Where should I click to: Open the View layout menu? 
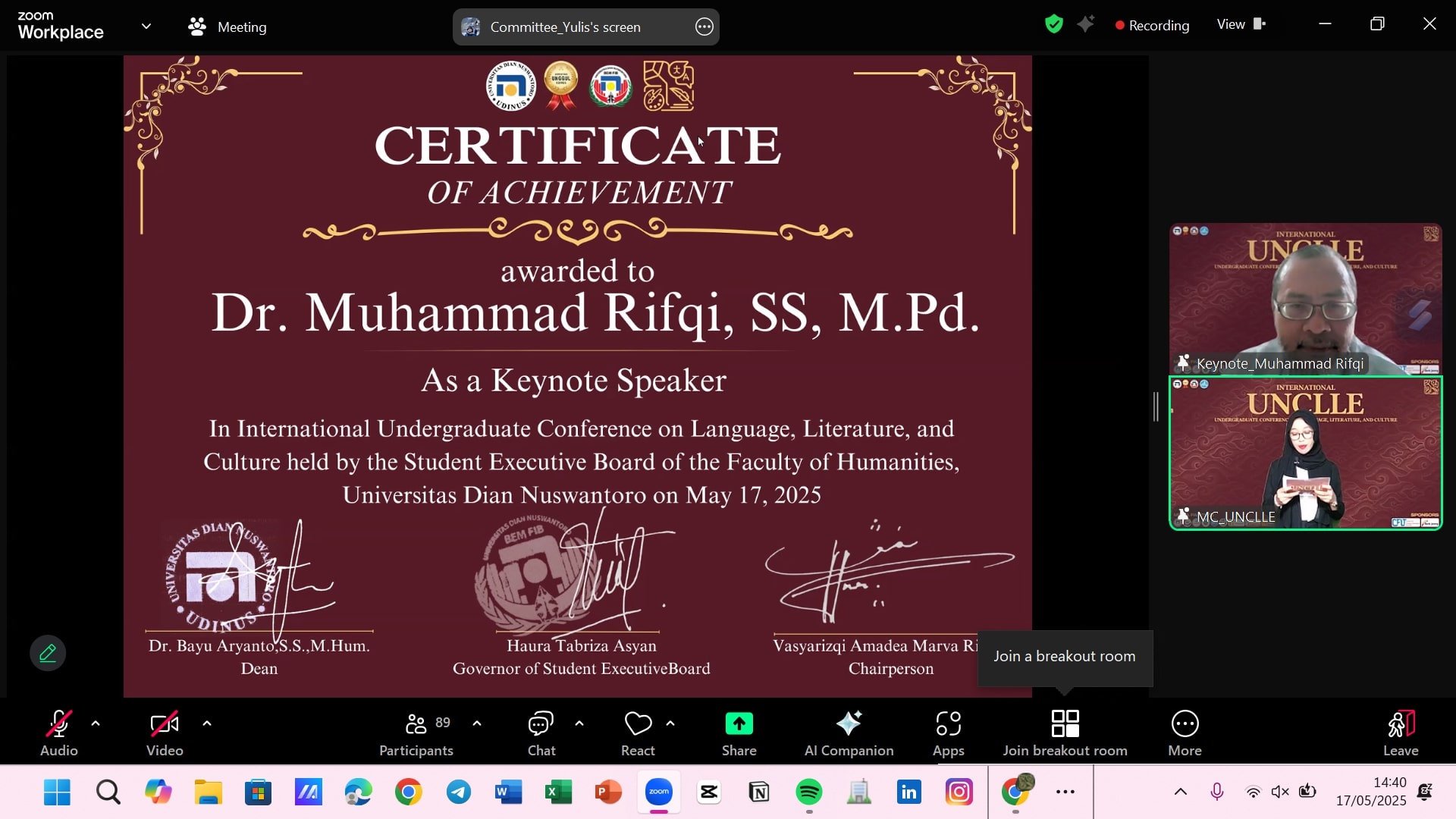pyautogui.click(x=1241, y=24)
